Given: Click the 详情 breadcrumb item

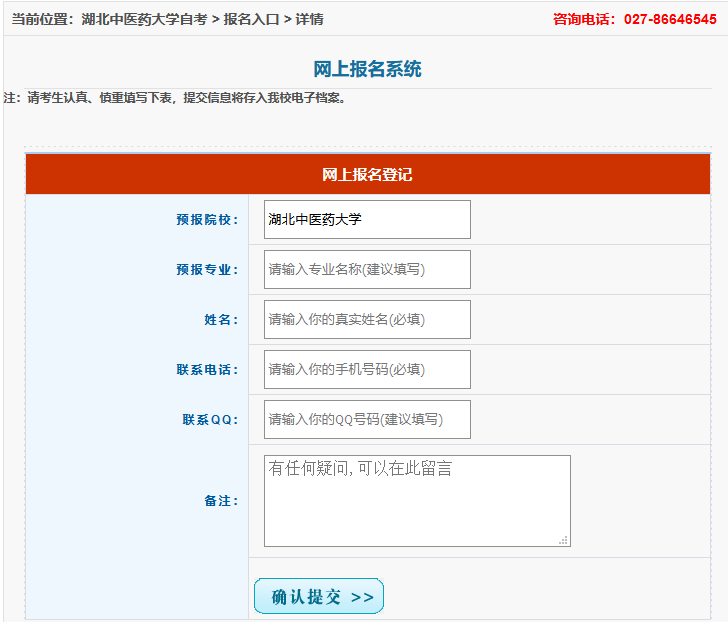Looking at the screenshot, I should point(309,19).
